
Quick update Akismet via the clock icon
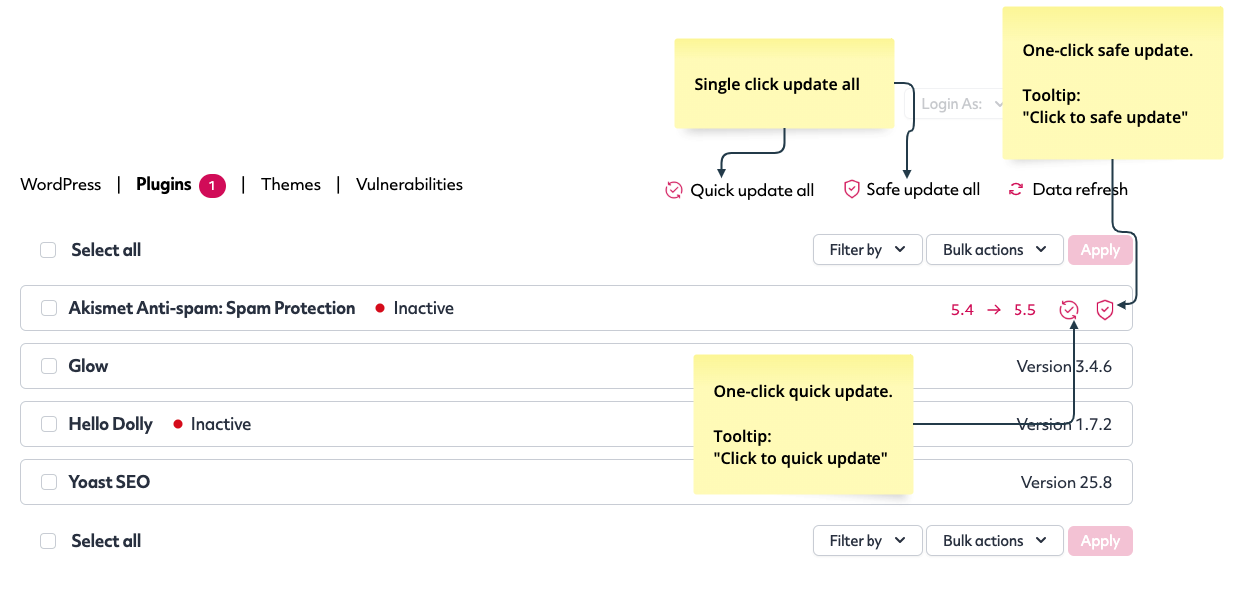(1069, 309)
